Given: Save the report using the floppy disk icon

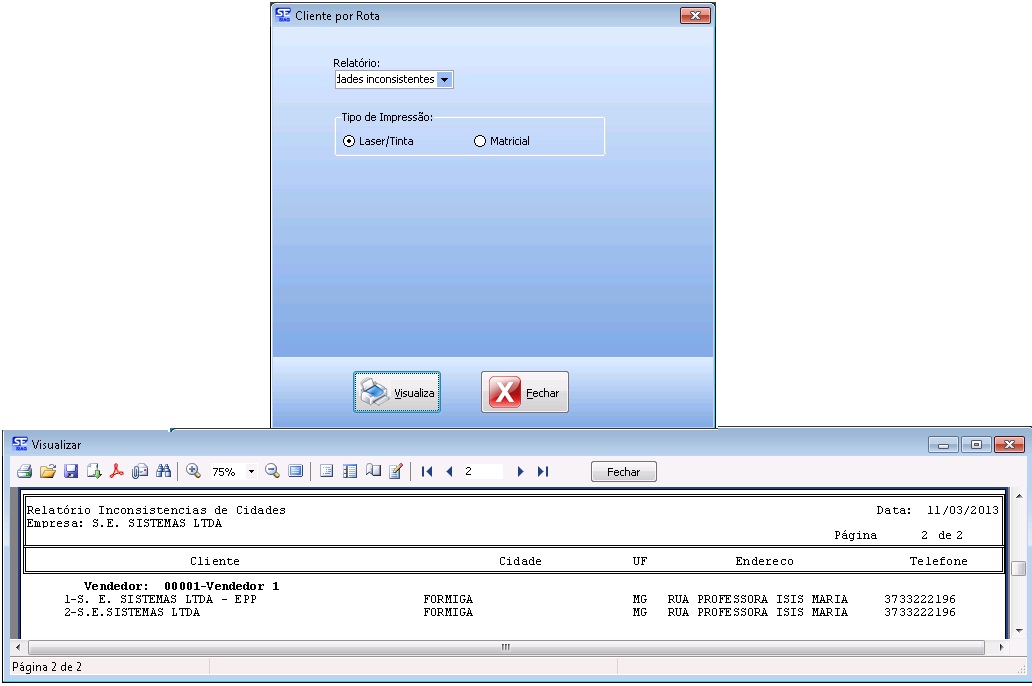Looking at the screenshot, I should 71,471.
